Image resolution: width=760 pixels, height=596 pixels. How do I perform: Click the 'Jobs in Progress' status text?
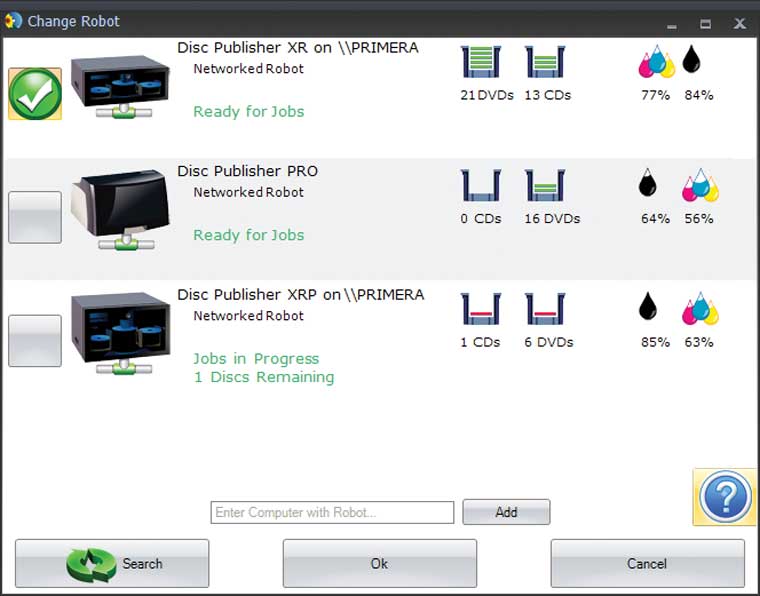(256, 359)
